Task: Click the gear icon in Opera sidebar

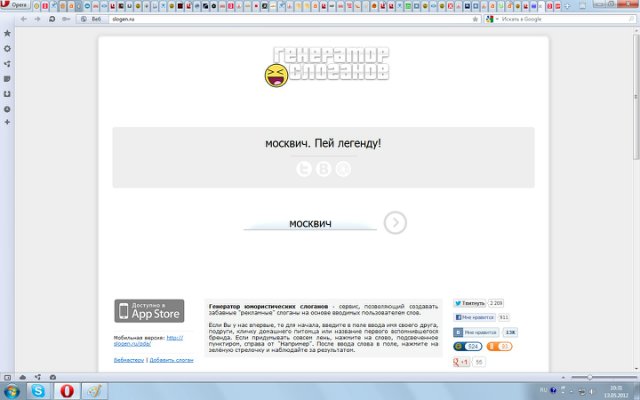Action: click(8, 48)
